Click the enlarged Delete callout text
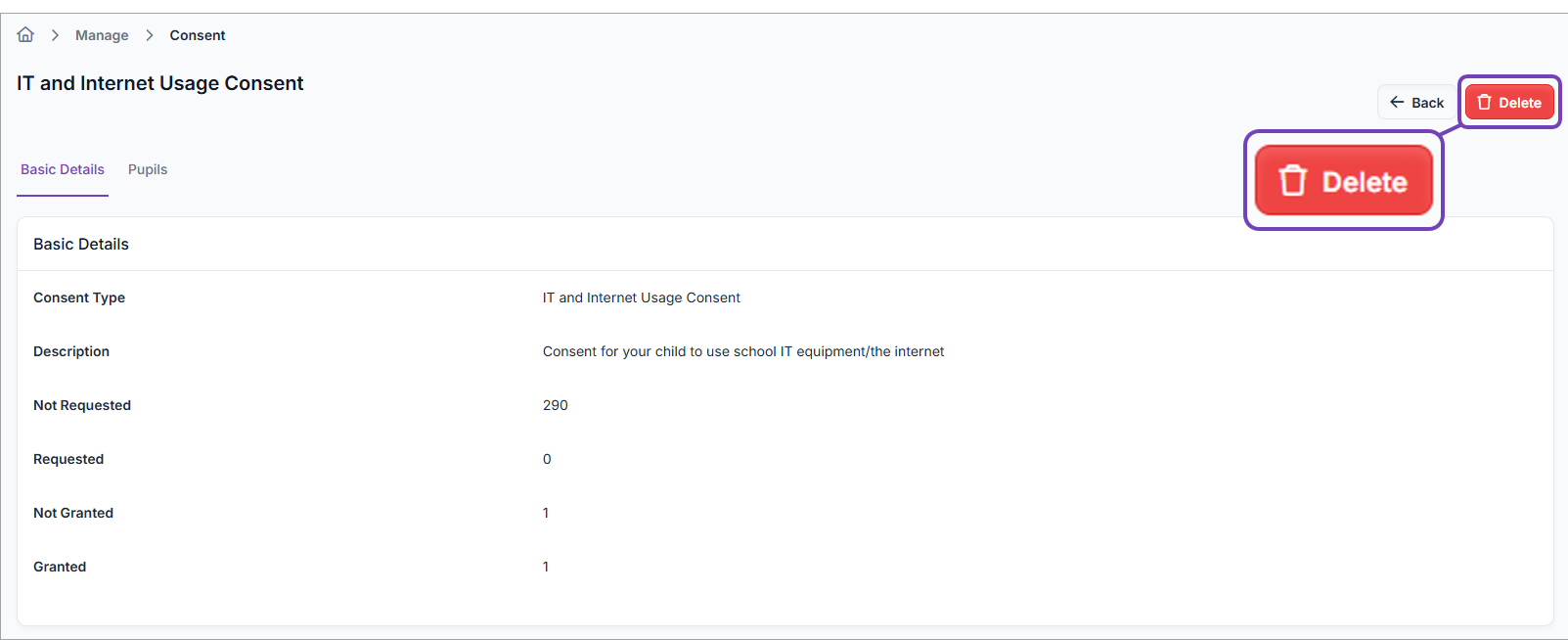Image resolution: width=1568 pixels, height=640 pixels. 1365,182
